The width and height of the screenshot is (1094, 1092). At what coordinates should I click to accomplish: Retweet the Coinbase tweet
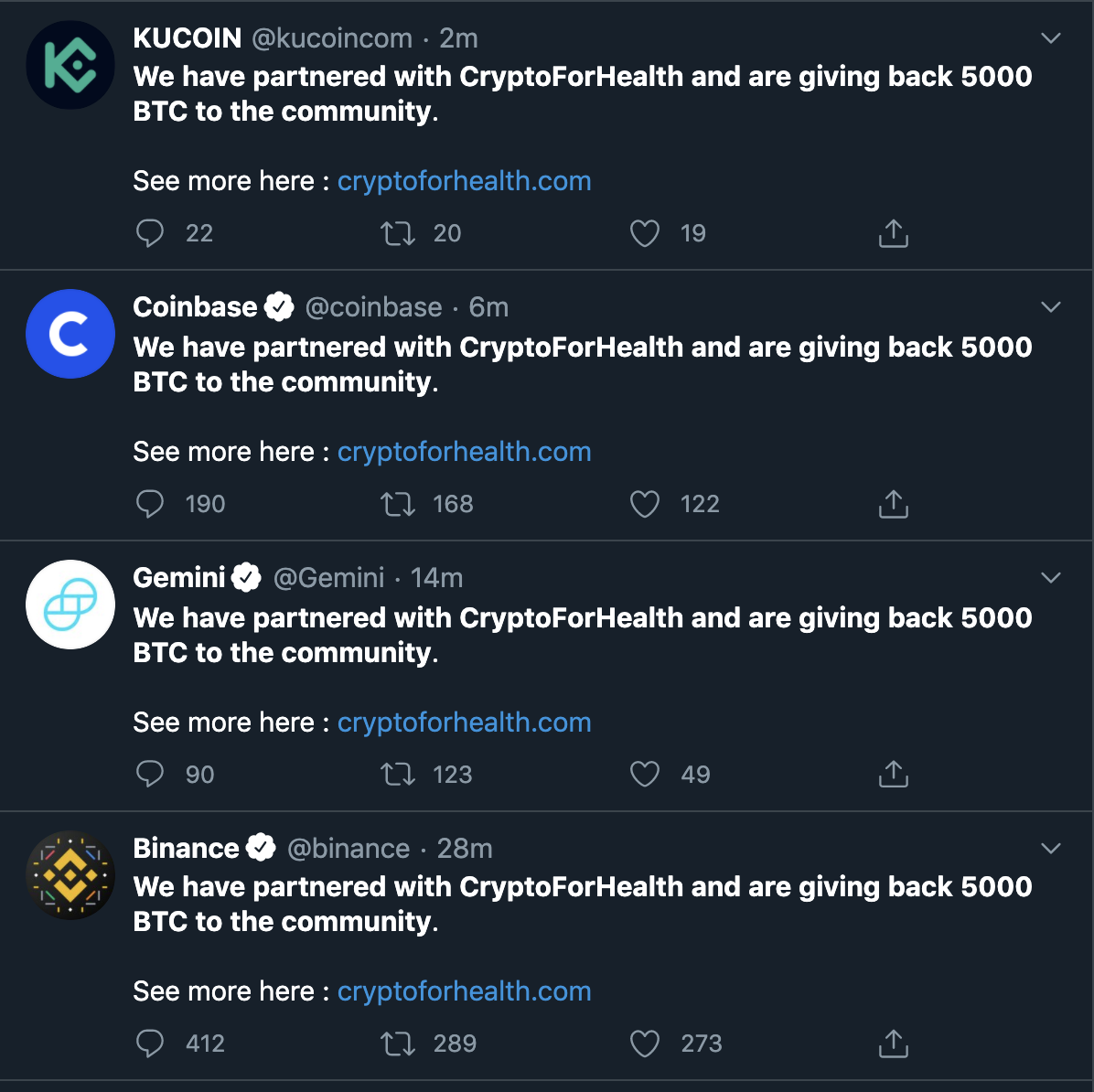tap(398, 504)
